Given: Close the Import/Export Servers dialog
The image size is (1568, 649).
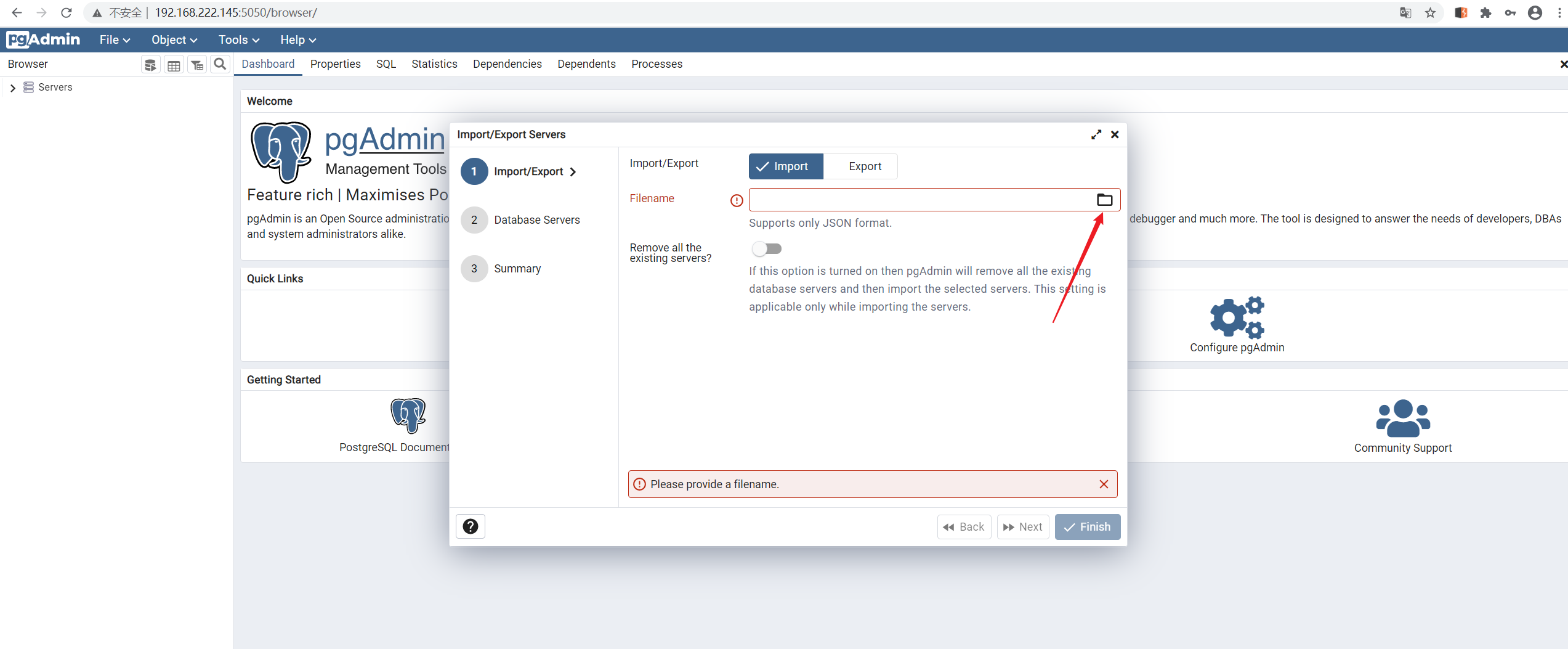Looking at the screenshot, I should pos(1114,134).
